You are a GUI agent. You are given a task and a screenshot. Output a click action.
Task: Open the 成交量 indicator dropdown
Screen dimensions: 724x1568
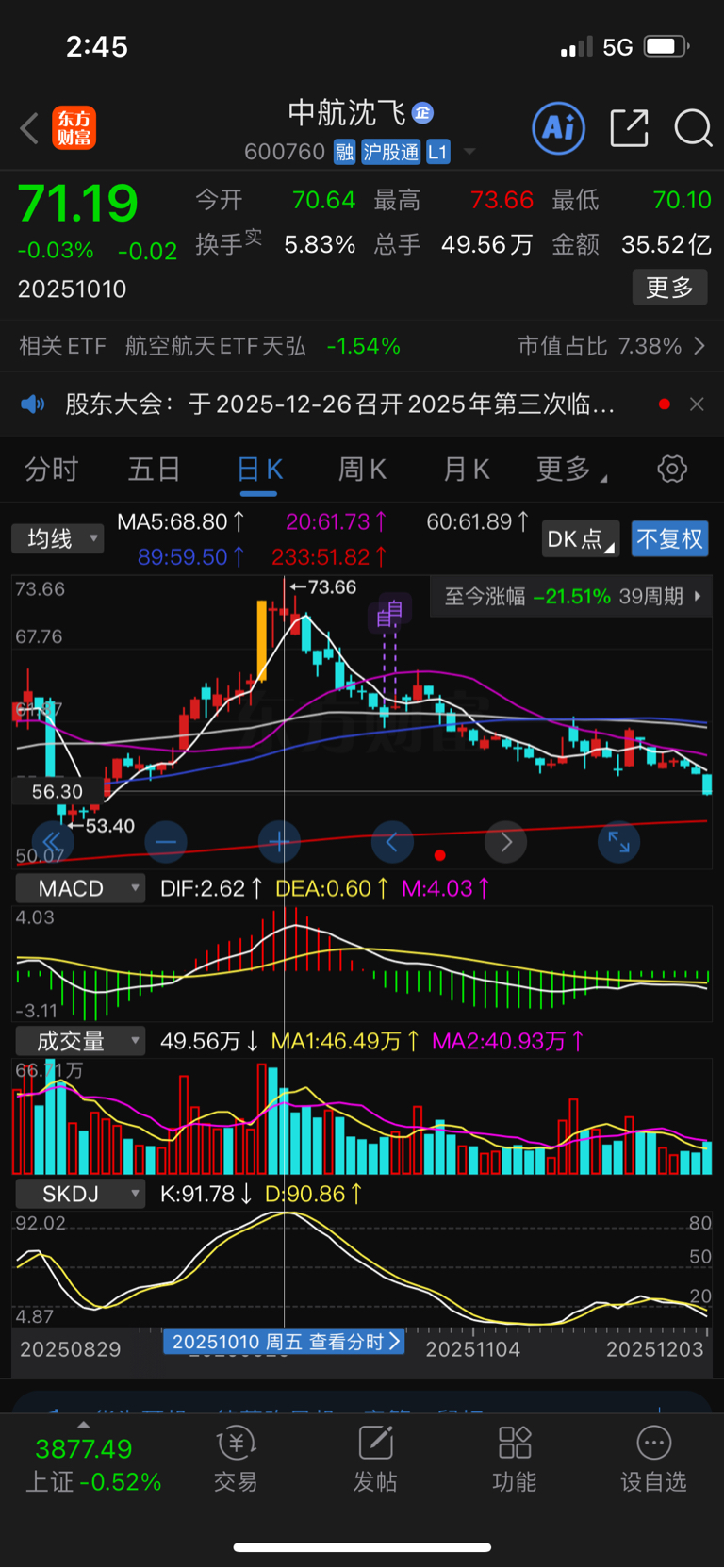pyautogui.click(x=79, y=1041)
